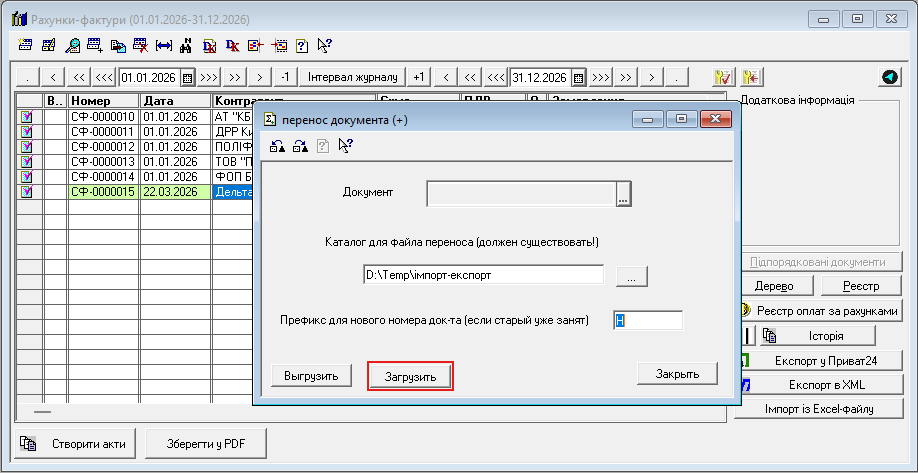Click the Зберегти у PDF button
918x473 pixels.
tap(206, 441)
